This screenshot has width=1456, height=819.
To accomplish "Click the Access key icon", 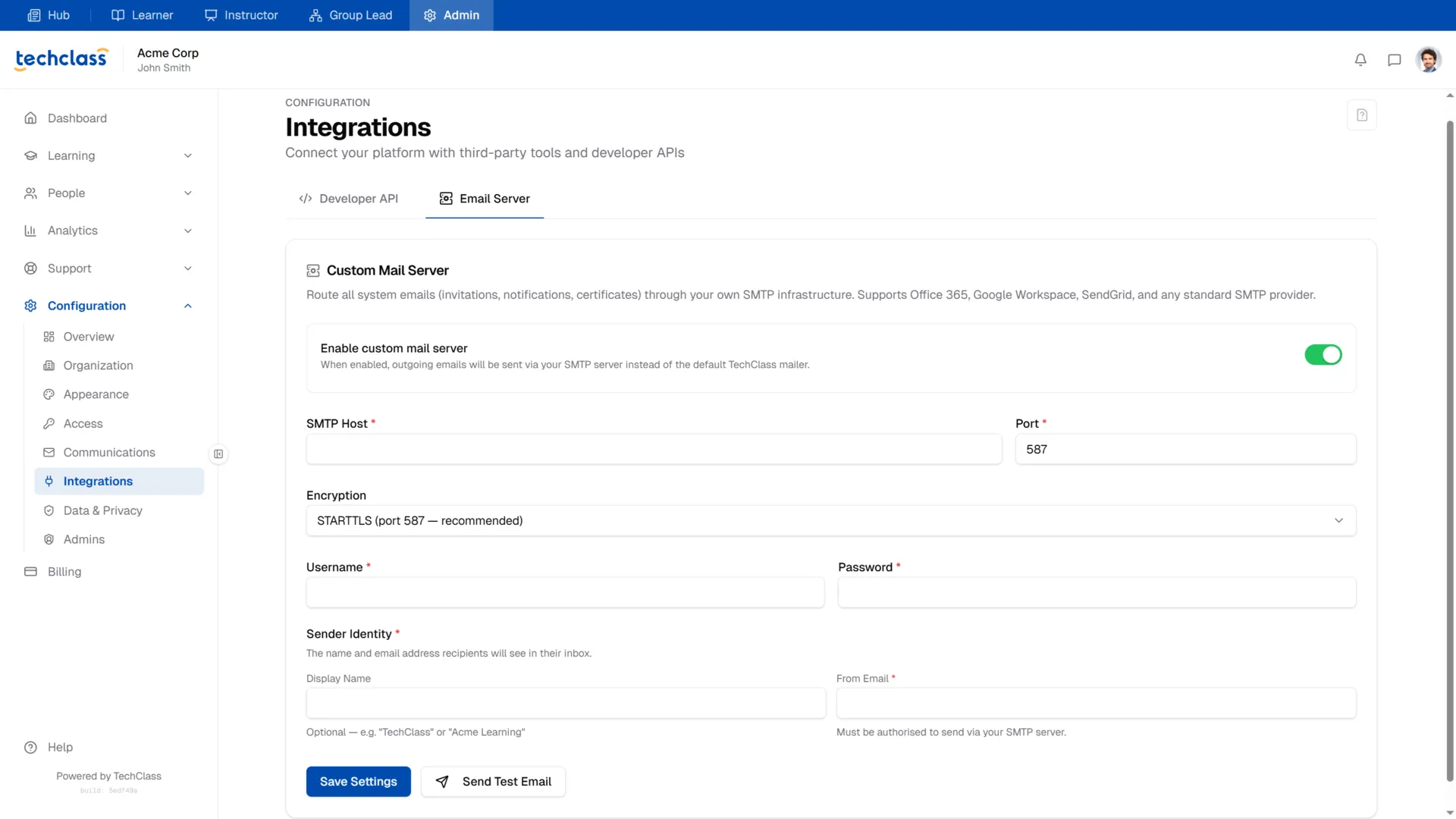I will pyautogui.click(x=49, y=424).
